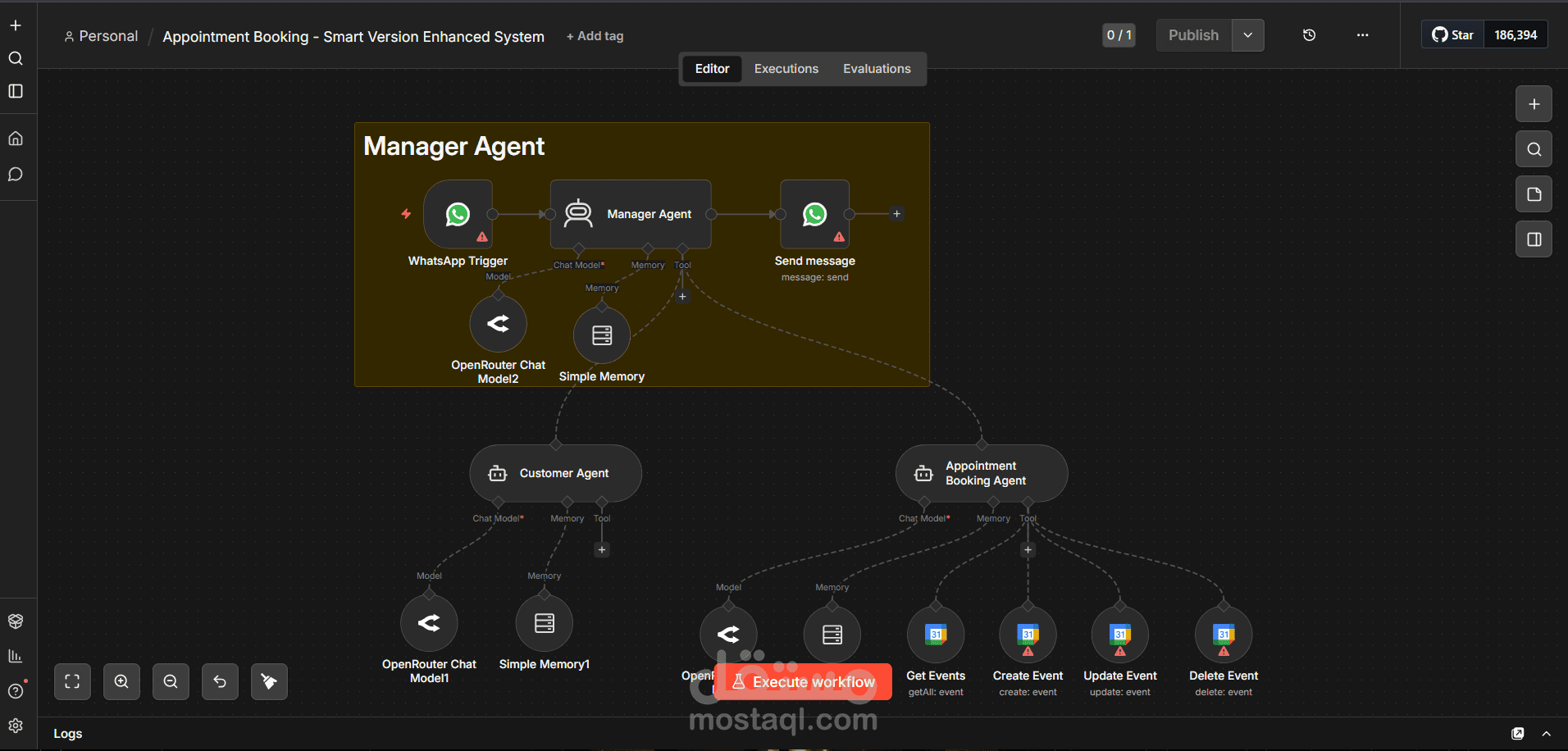
Task: Click the plus icon at top of left sidebar
Action: pos(16,25)
